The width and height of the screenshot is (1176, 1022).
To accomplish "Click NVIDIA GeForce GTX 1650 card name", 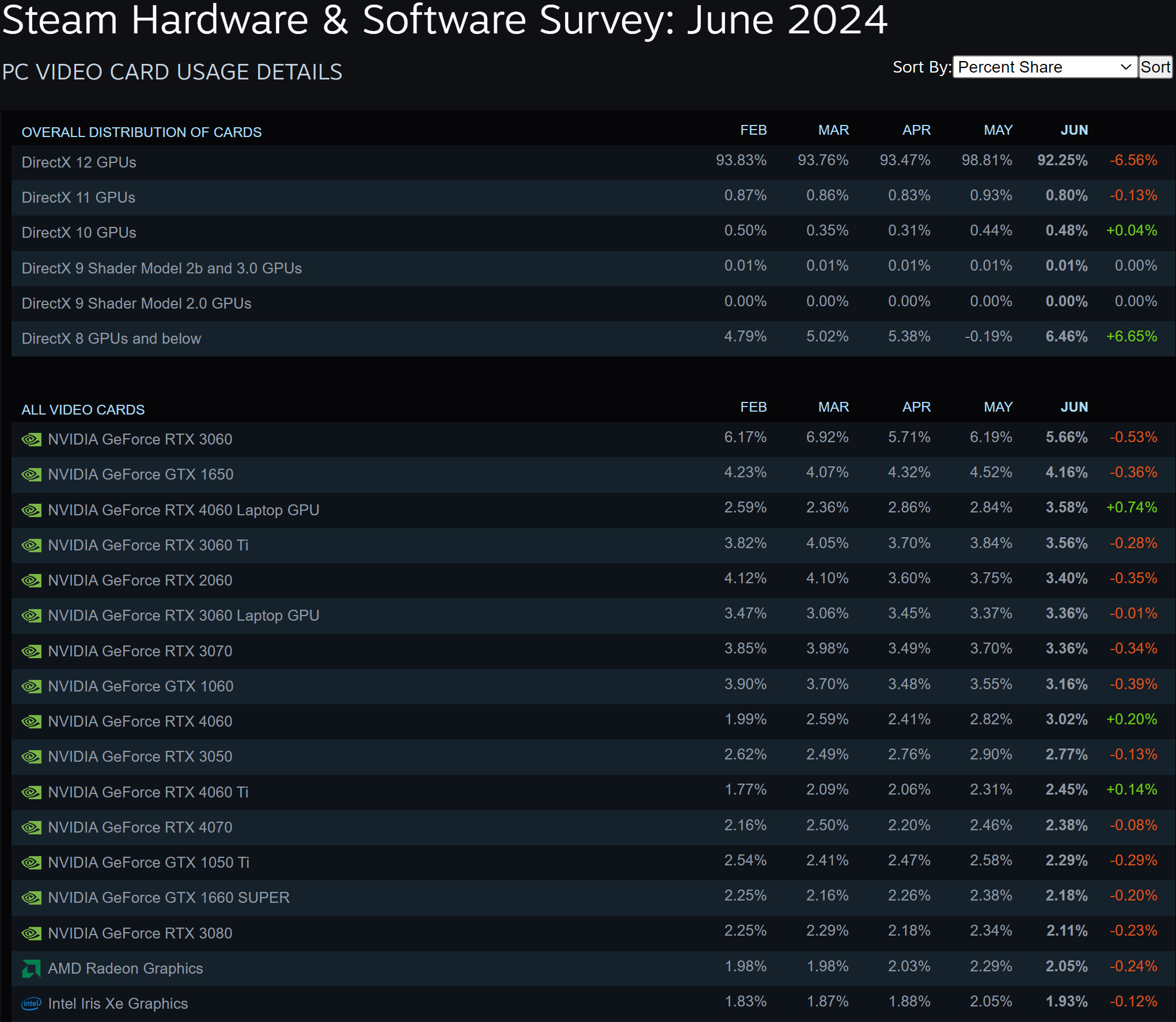I will [x=141, y=474].
